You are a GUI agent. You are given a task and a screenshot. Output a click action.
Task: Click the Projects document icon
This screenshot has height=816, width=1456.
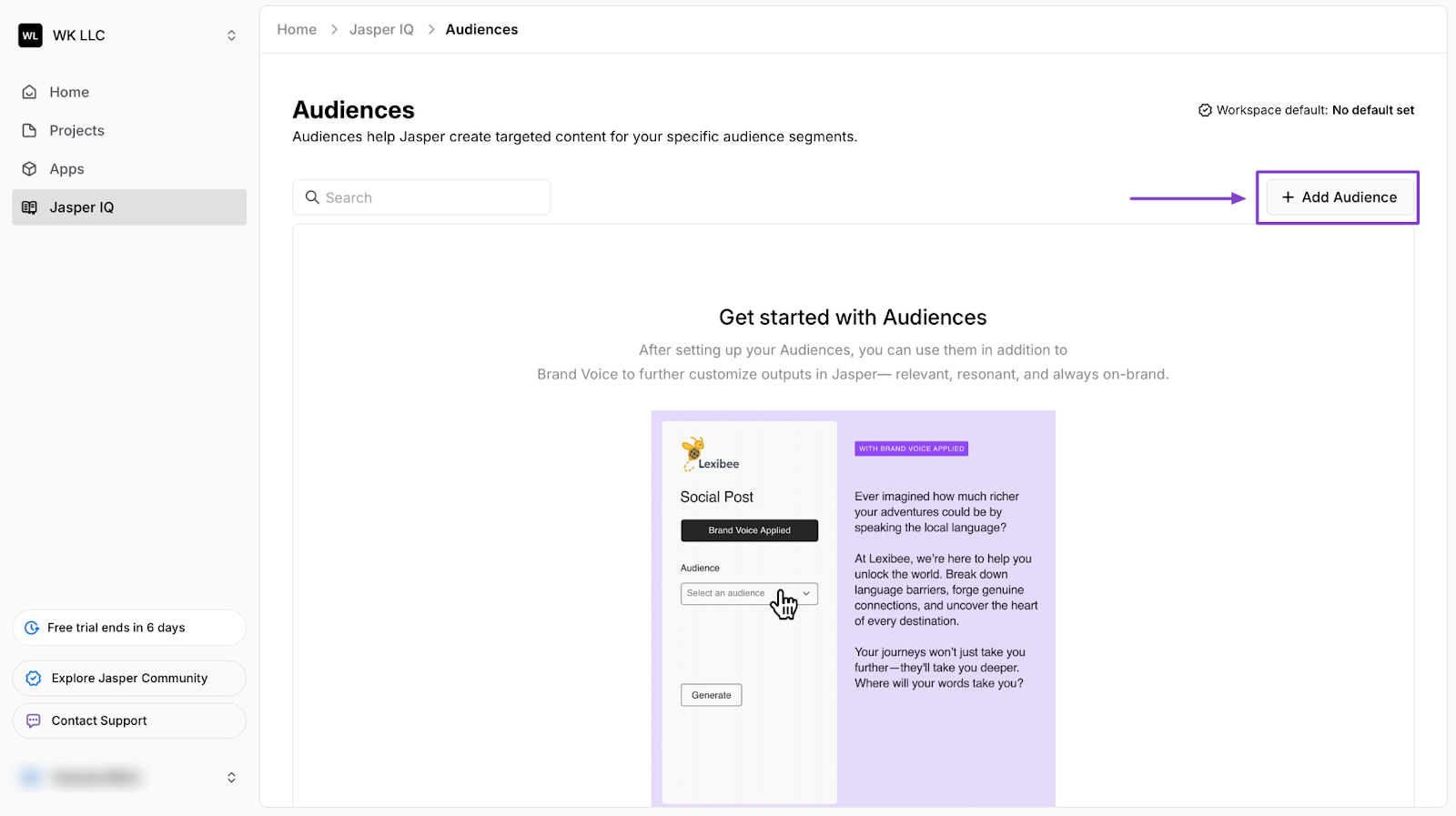pos(30,130)
